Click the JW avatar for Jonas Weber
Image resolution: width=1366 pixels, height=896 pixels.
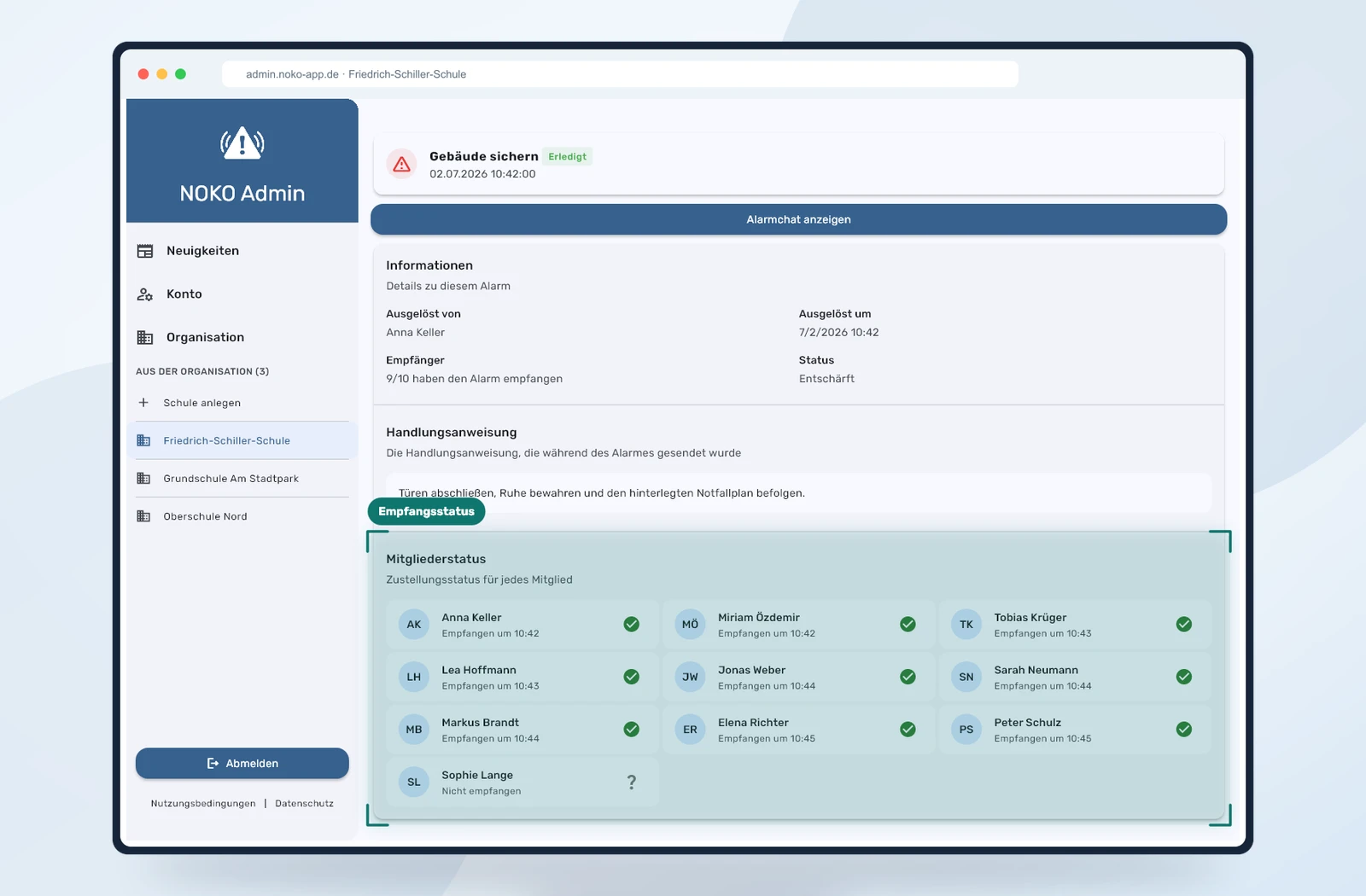point(690,677)
